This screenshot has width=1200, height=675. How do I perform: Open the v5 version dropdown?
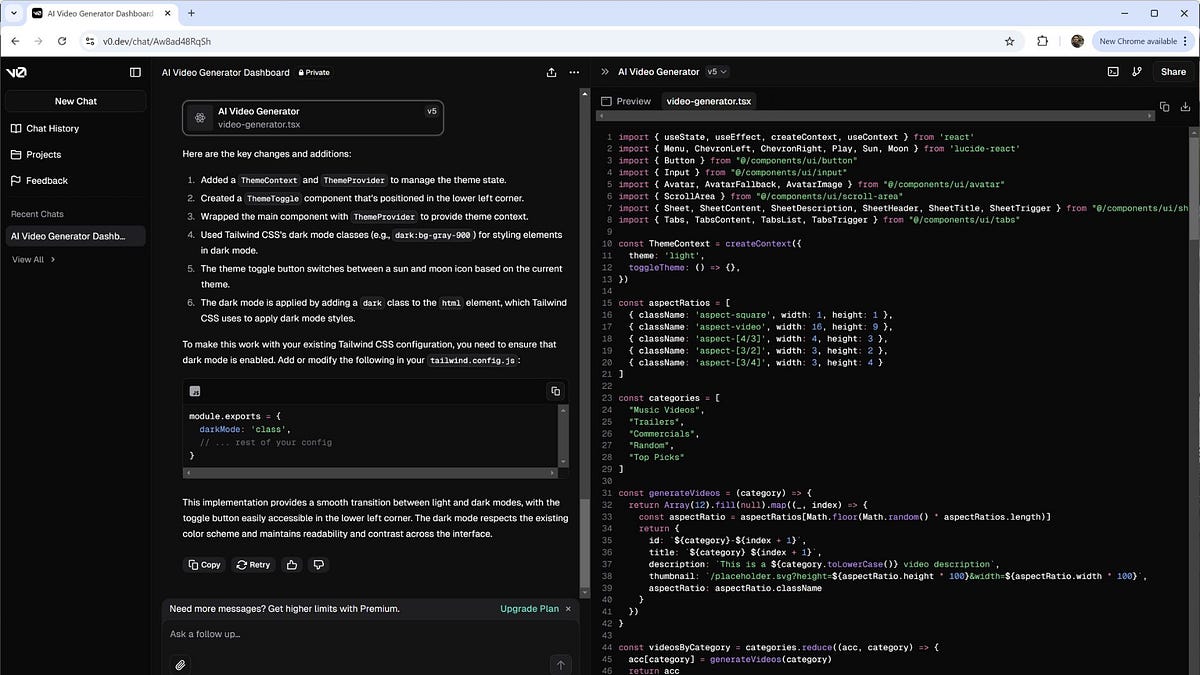pos(716,72)
